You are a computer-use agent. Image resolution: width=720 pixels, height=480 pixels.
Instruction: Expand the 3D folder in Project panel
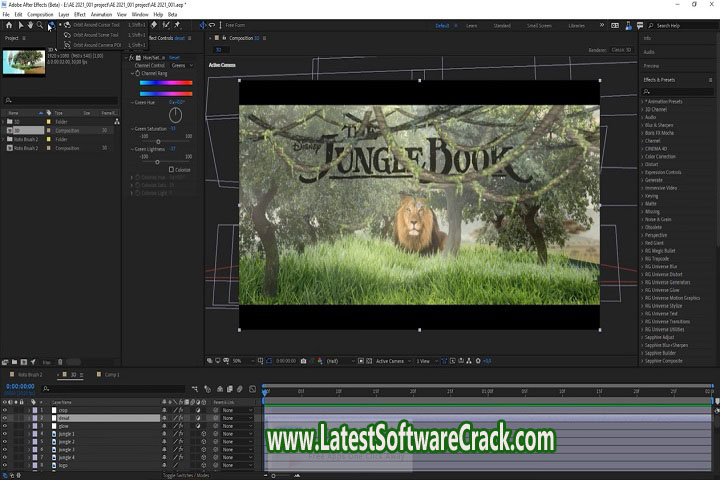pos(4,122)
